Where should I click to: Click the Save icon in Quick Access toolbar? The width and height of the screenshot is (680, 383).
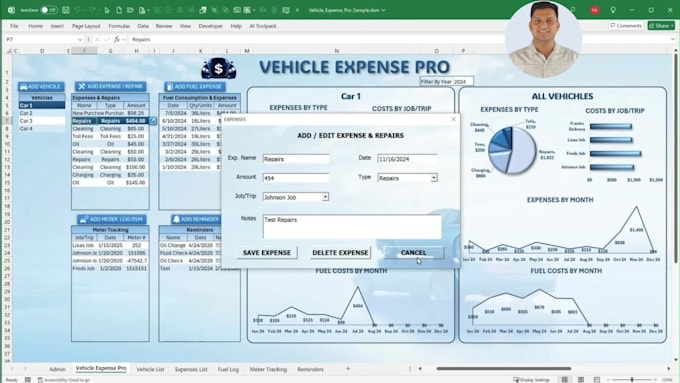point(65,10)
